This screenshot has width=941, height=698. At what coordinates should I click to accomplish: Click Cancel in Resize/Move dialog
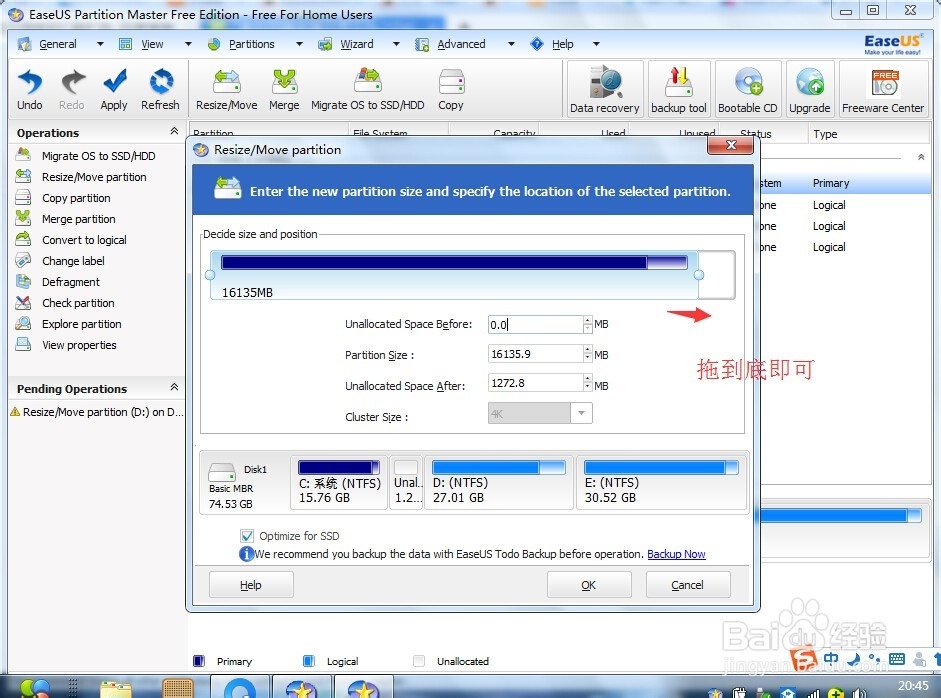click(688, 585)
